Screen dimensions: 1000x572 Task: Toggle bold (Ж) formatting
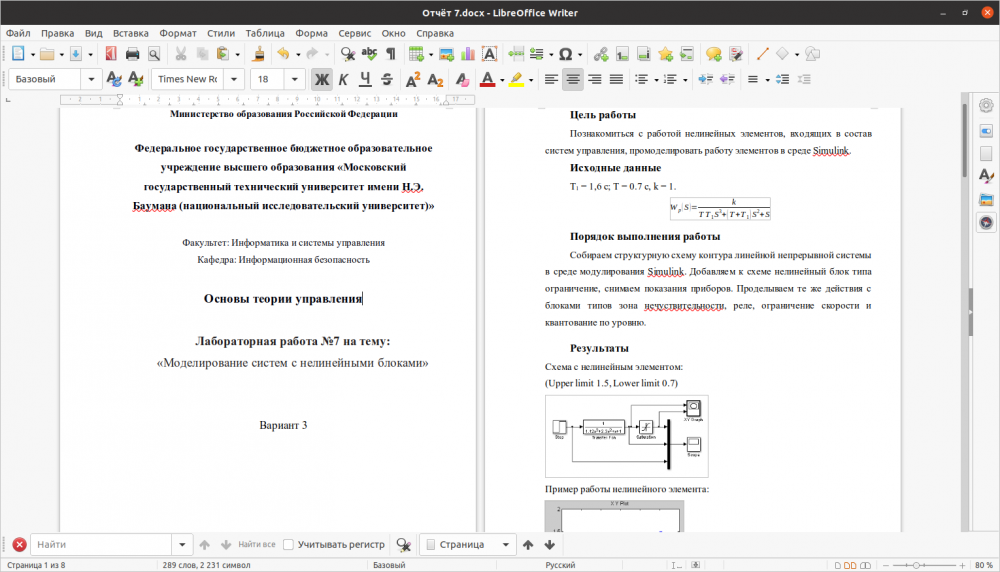(x=322, y=79)
